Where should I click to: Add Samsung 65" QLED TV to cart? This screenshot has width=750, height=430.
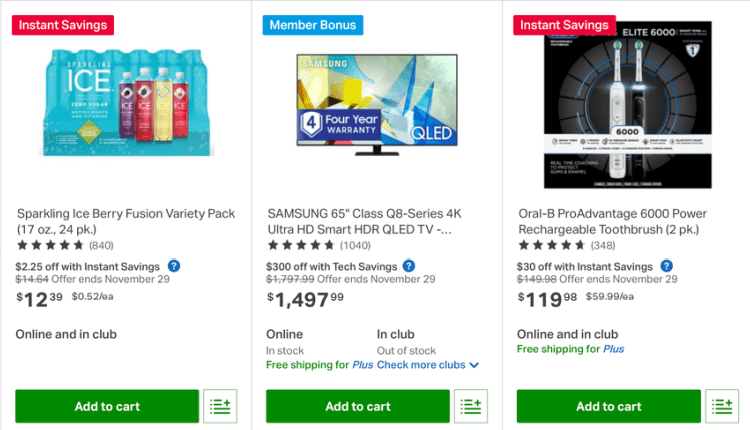358,406
